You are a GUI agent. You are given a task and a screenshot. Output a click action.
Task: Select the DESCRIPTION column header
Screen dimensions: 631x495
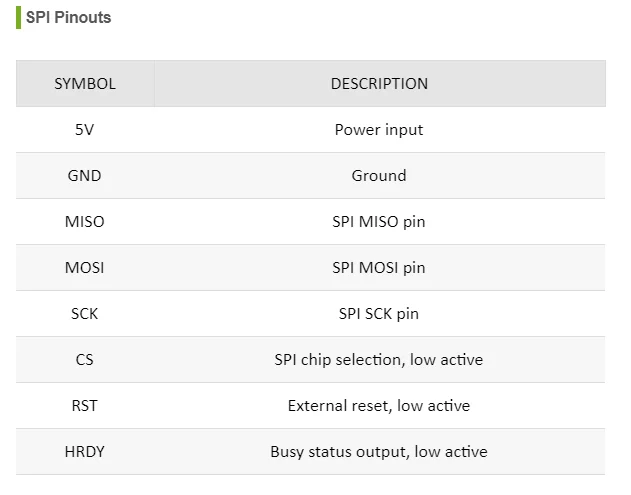(379, 84)
